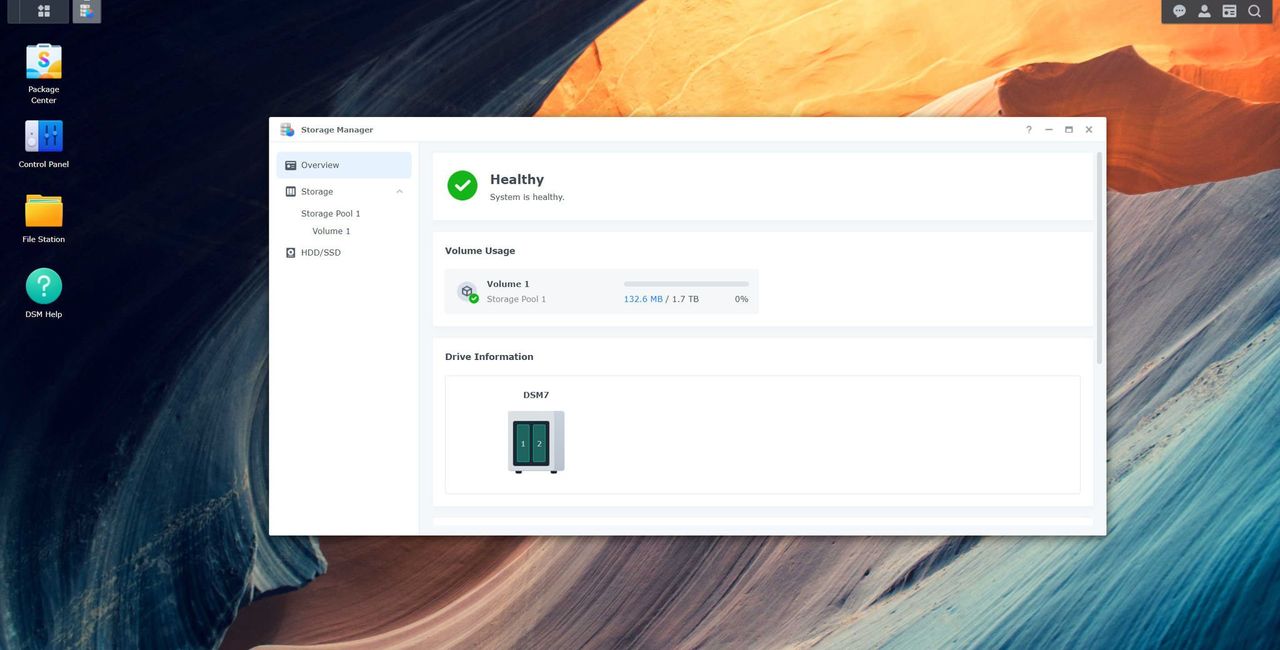Click Storage Manager title bar icon

coord(287,130)
